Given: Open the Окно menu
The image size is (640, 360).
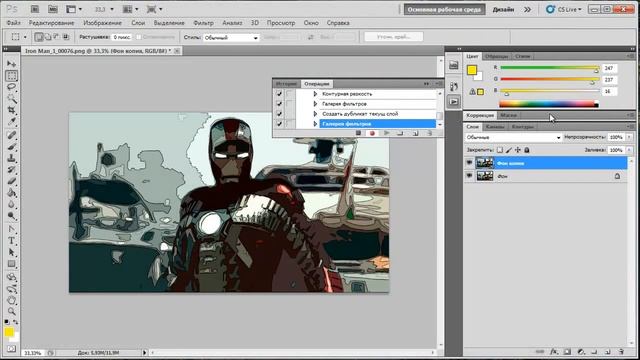Looking at the screenshot, I should click(x=311, y=23).
